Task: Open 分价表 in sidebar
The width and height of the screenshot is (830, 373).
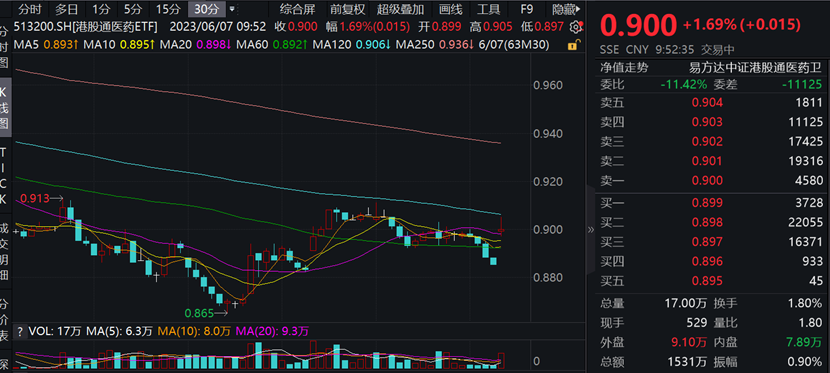Action: click(4, 320)
